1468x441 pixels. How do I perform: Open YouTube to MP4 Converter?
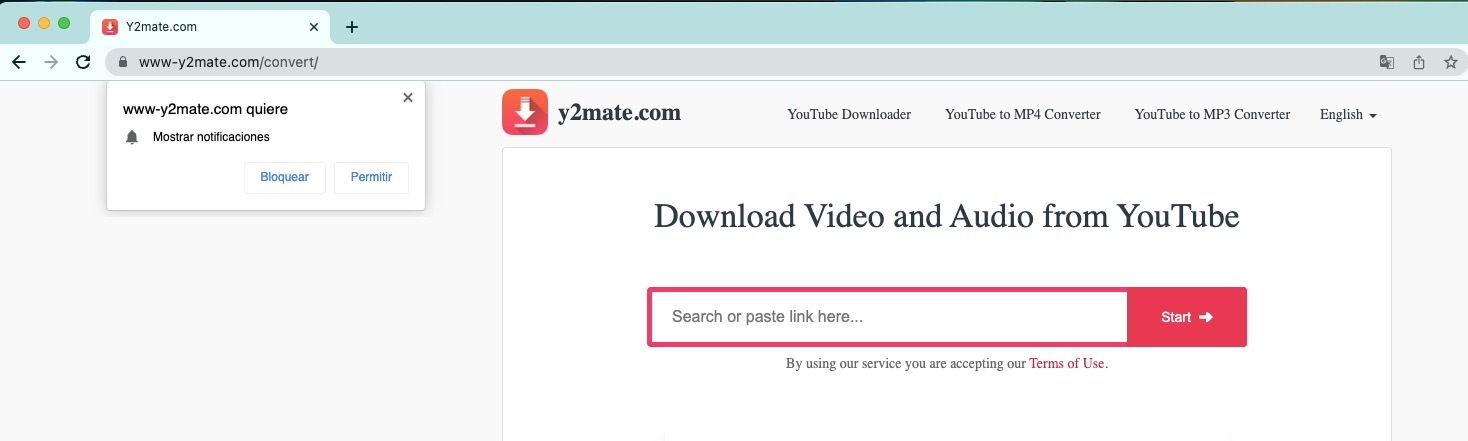[1023, 115]
